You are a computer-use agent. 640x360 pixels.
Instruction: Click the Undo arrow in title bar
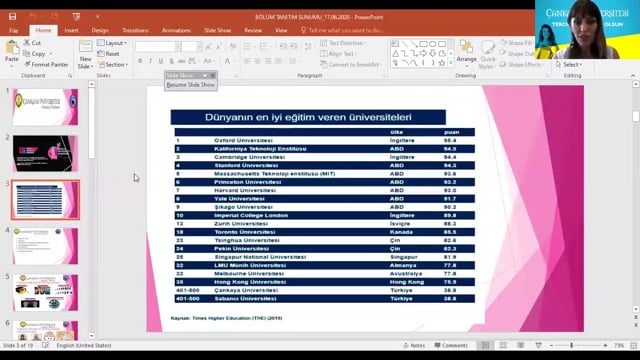pos(33,16)
